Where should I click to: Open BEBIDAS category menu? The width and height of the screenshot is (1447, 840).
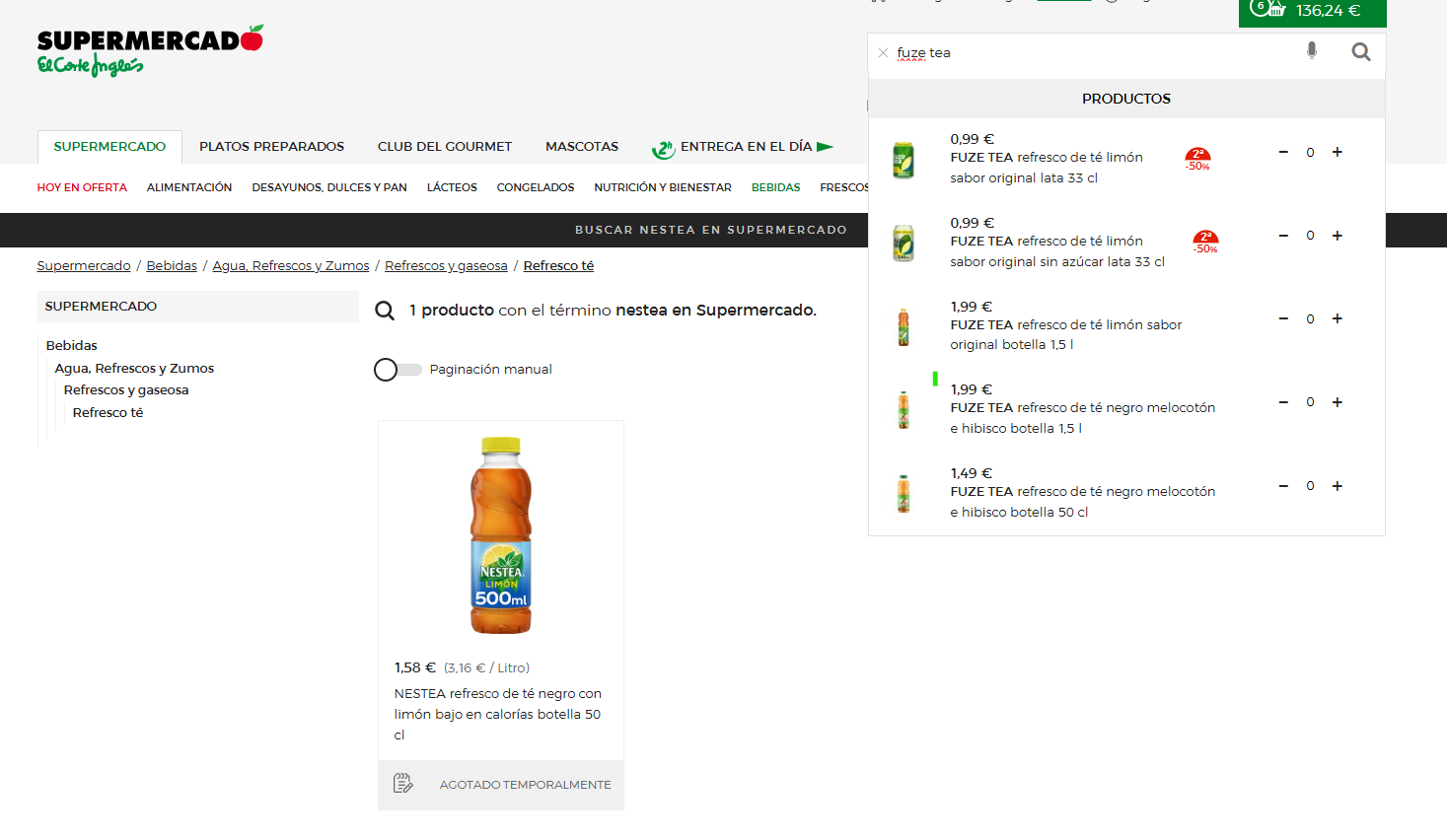pos(776,187)
